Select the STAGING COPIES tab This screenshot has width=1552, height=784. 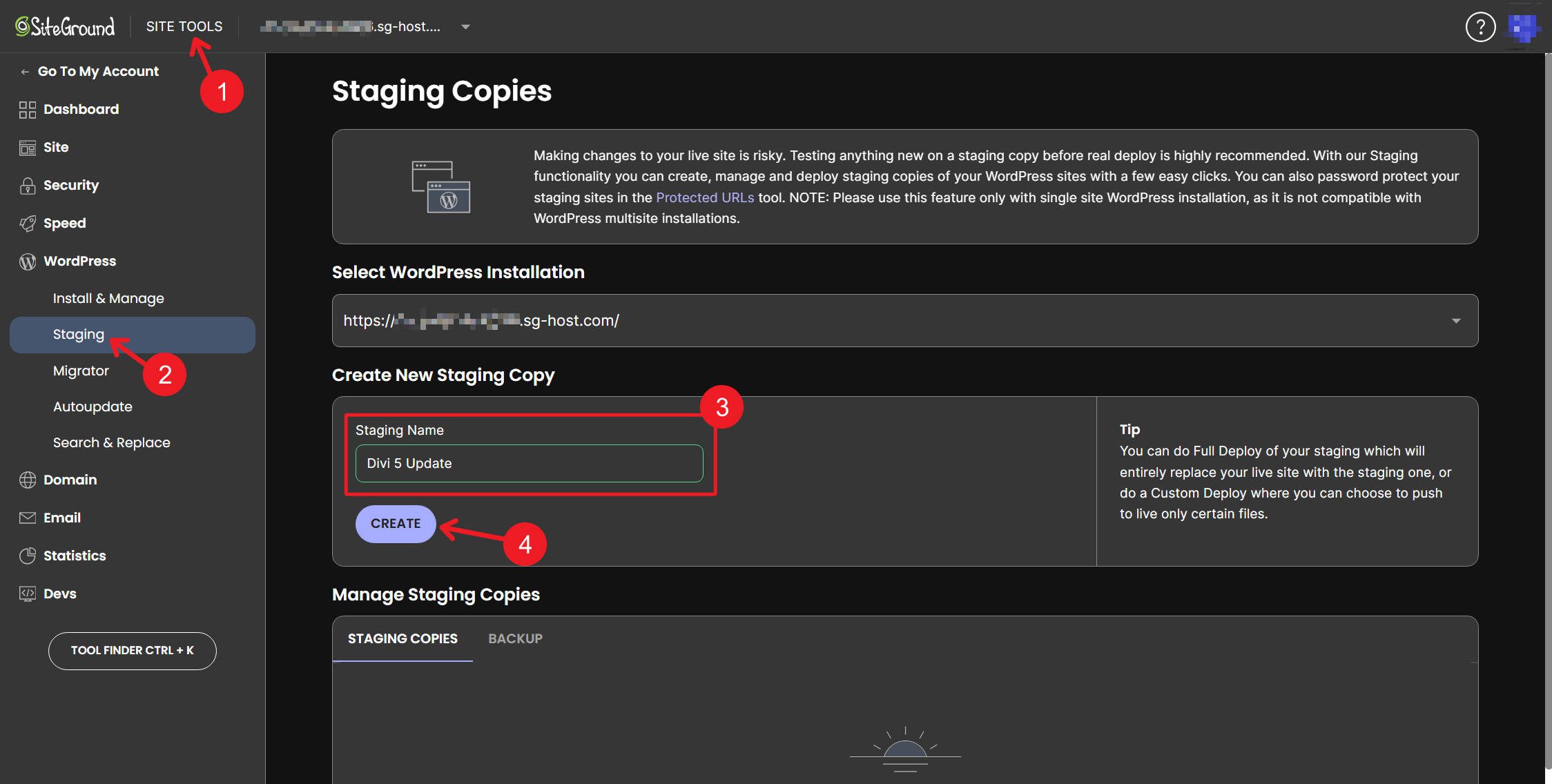coord(402,638)
